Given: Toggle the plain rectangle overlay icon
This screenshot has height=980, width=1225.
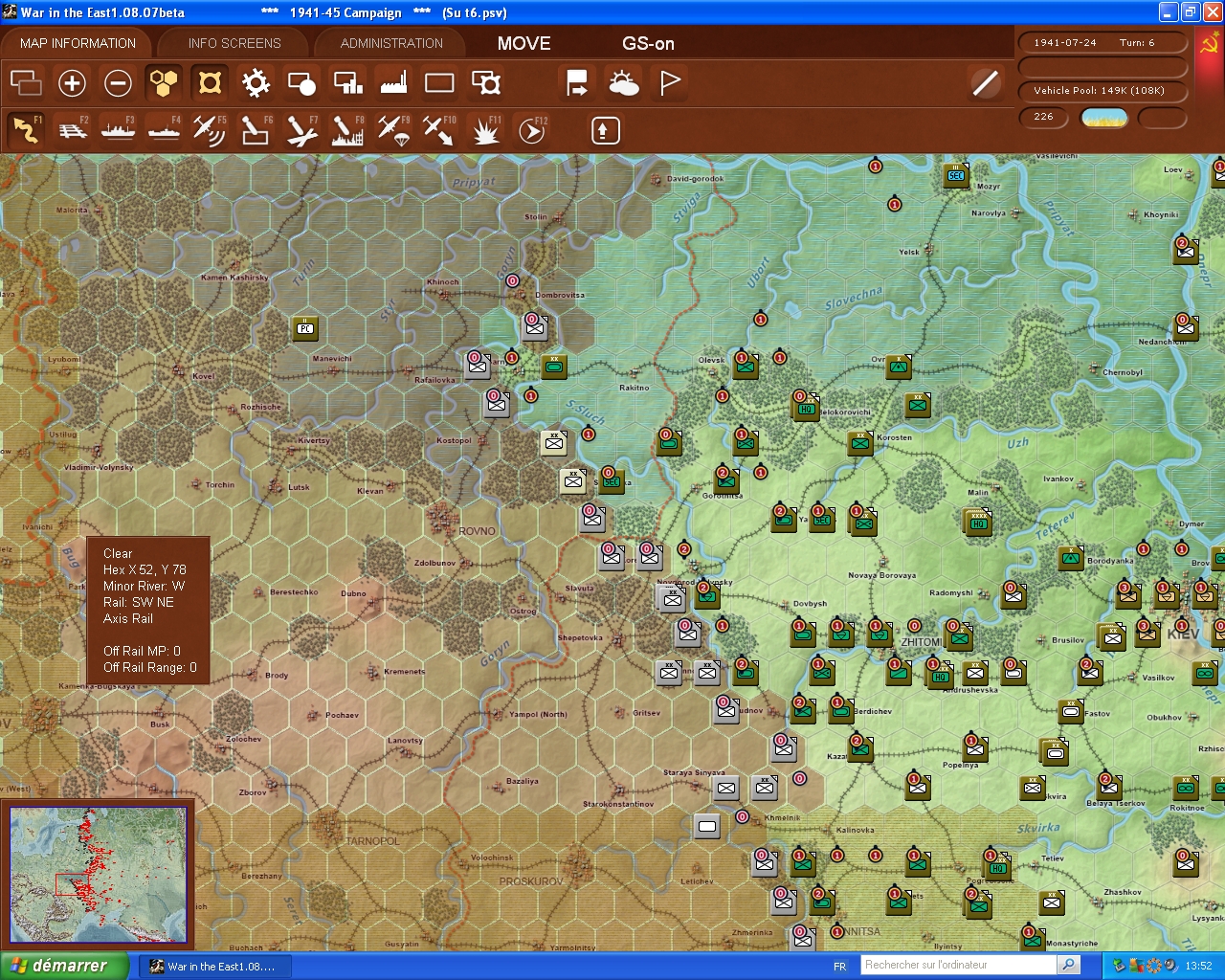Looking at the screenshot, I should pyautogui.click(x=439, y=83).
